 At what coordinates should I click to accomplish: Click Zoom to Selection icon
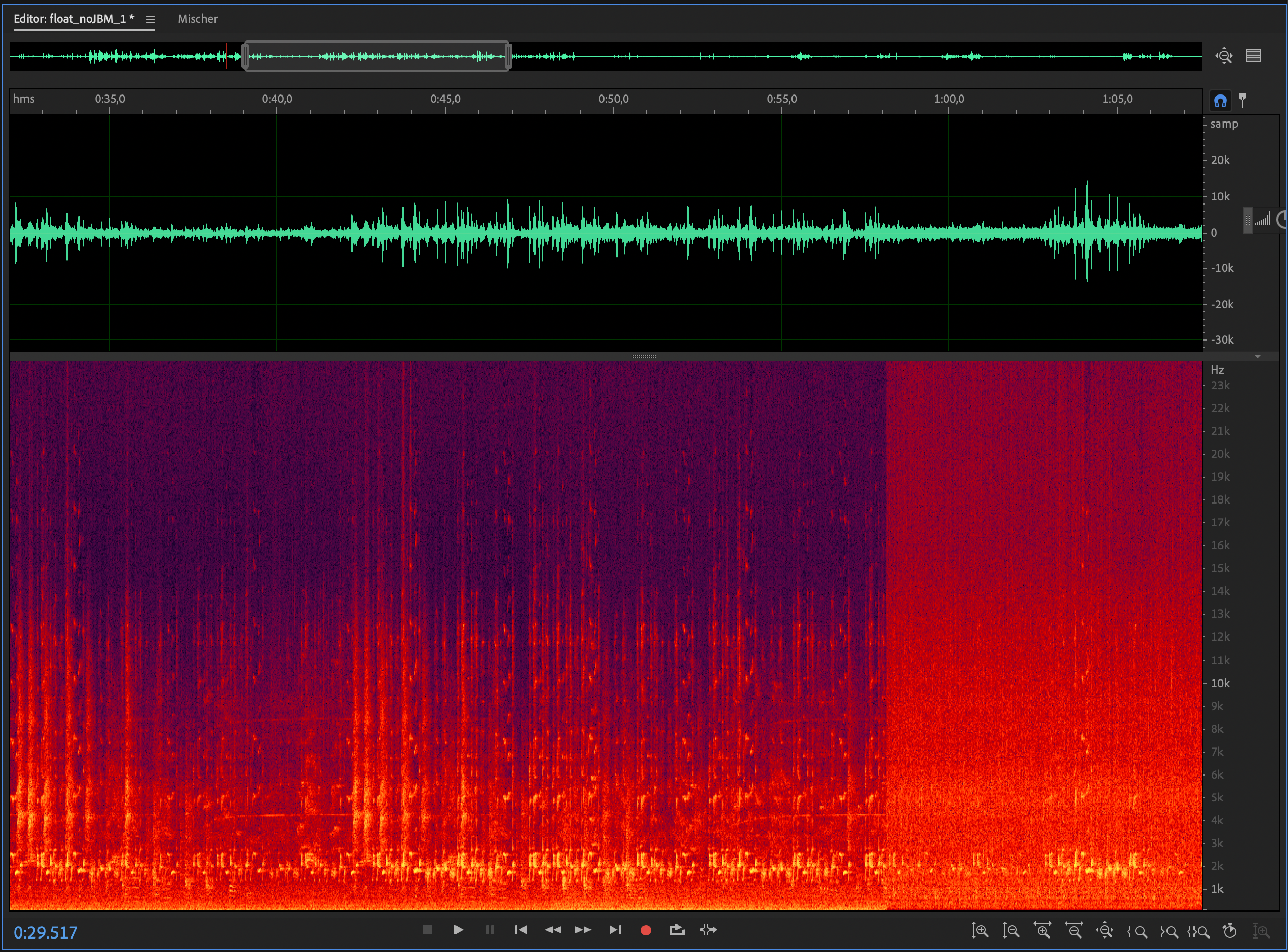pos(1199,930)
